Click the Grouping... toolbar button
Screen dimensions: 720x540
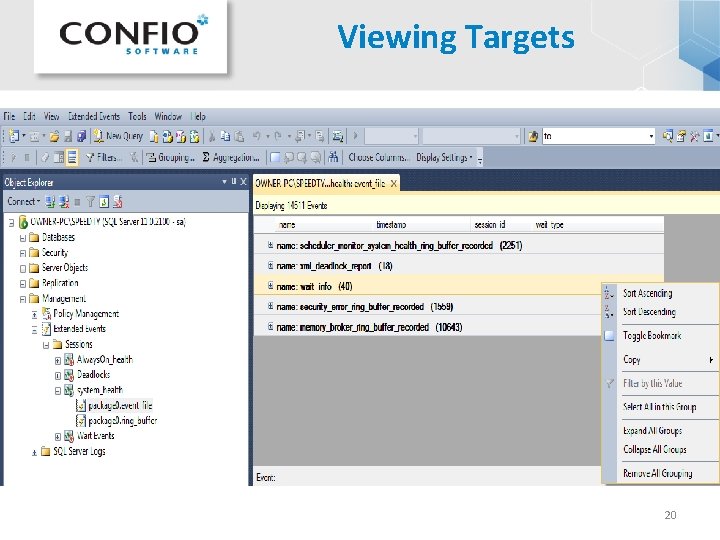[170, 158]
